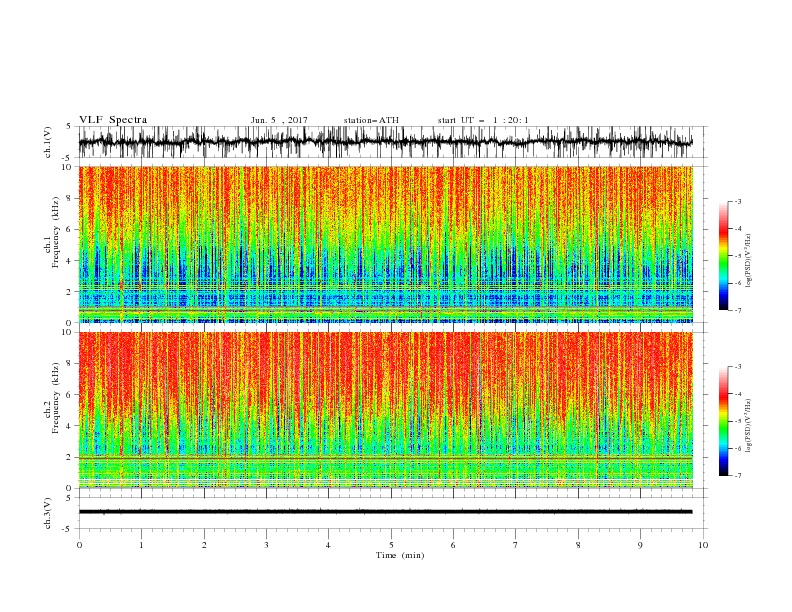Click the "-7" label on ch.1 color scale

(738, 310)
